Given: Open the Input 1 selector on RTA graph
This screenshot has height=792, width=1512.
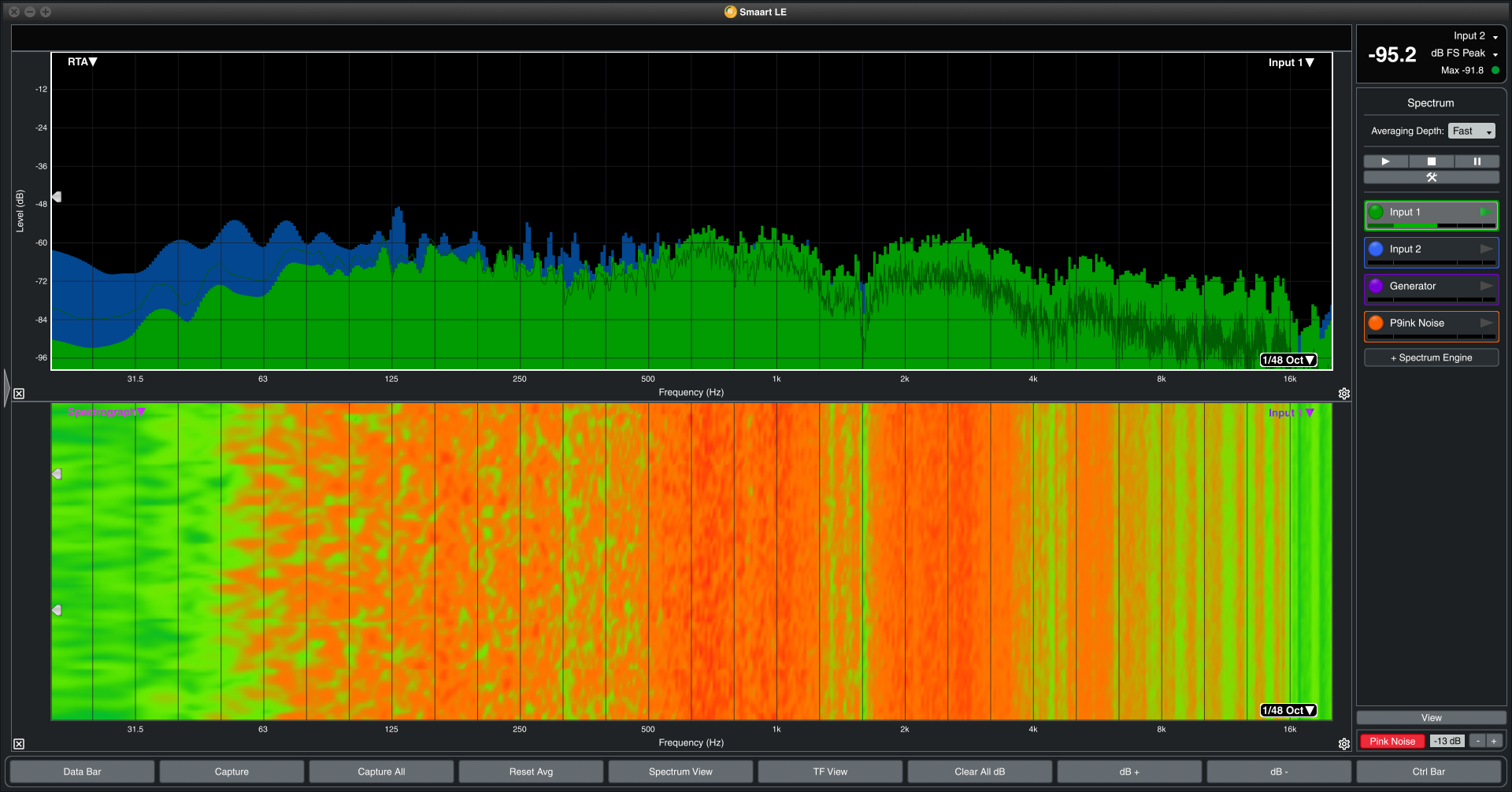Looking at the screenshot, I should (x=1291, y=63).
